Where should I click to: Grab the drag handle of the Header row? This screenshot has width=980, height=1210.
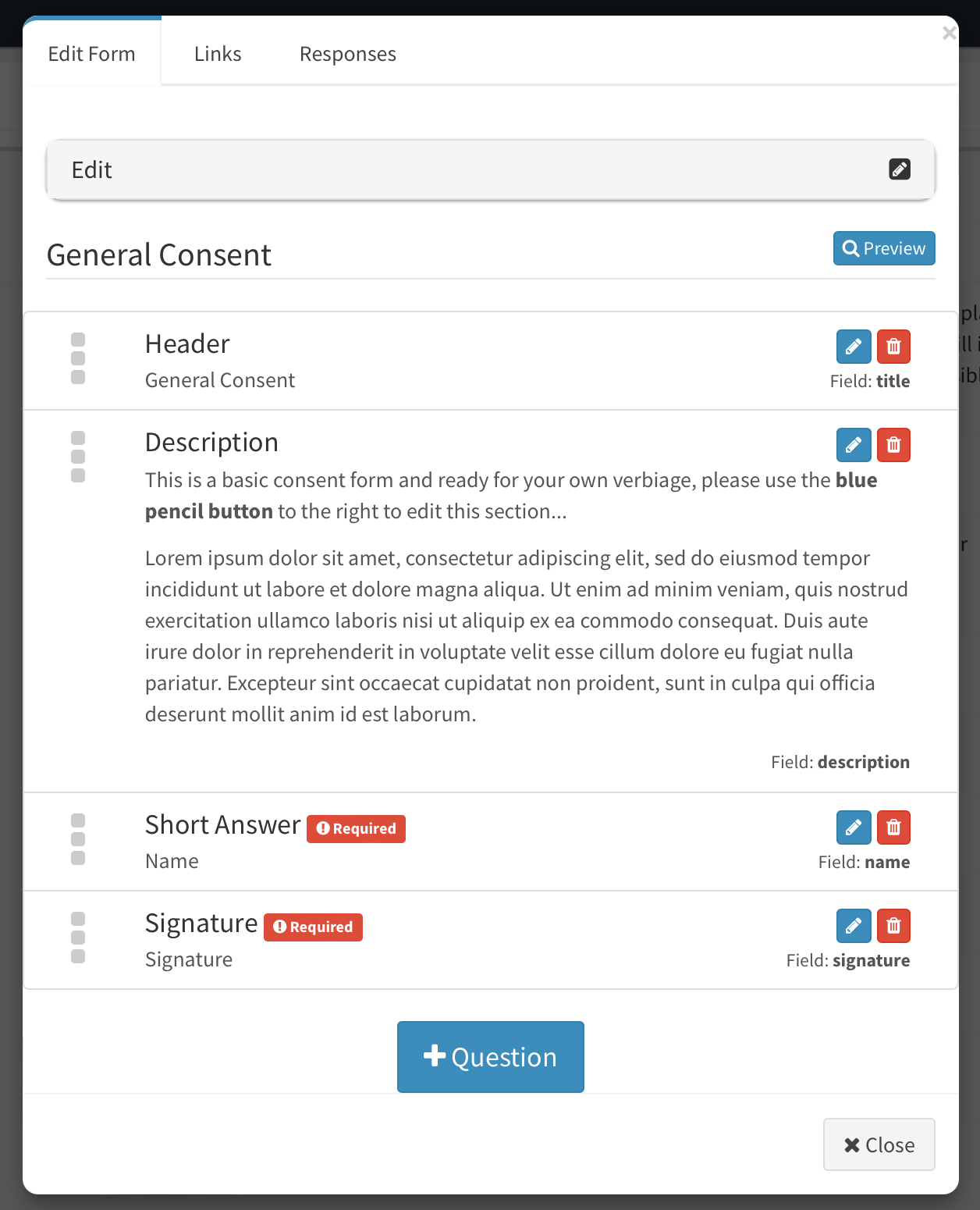[78, 358]
